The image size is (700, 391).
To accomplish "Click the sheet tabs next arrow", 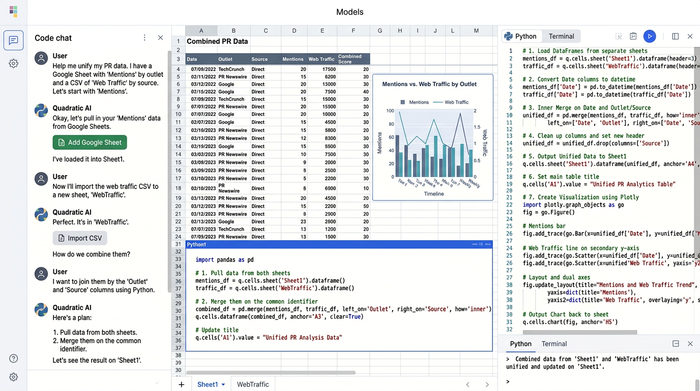I will [487, 384].
